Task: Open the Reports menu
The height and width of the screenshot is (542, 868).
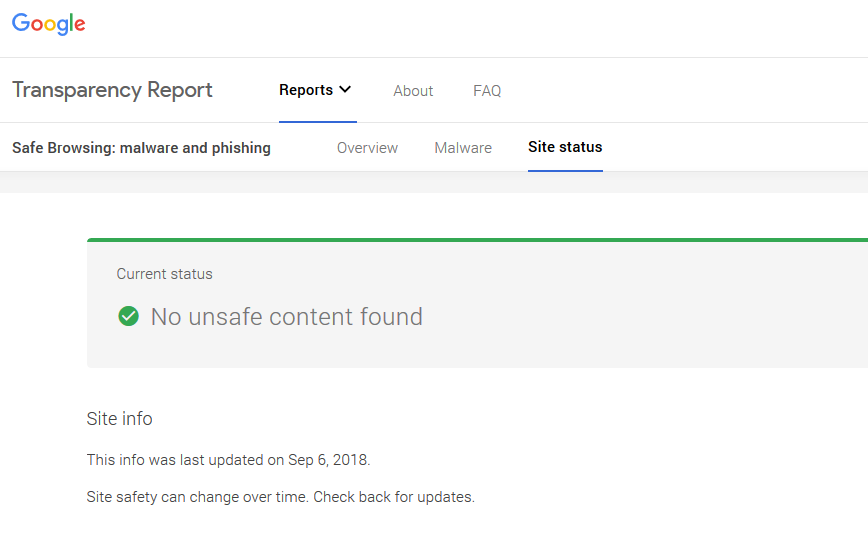Action: coord(306,90)
